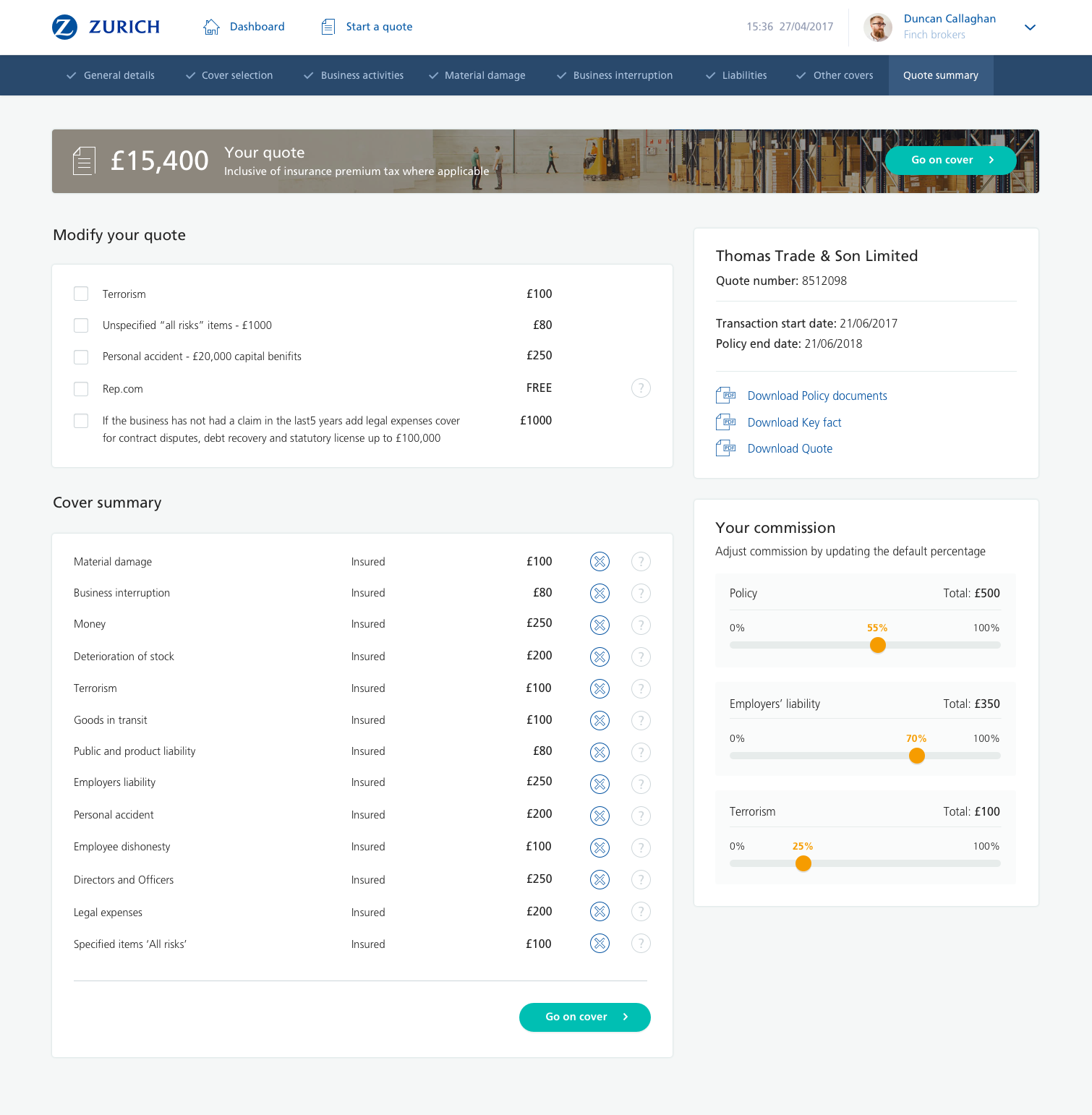Remove Specified items 'All risks' cover
Viewport: 1092px width, 1115px height.
600,943
